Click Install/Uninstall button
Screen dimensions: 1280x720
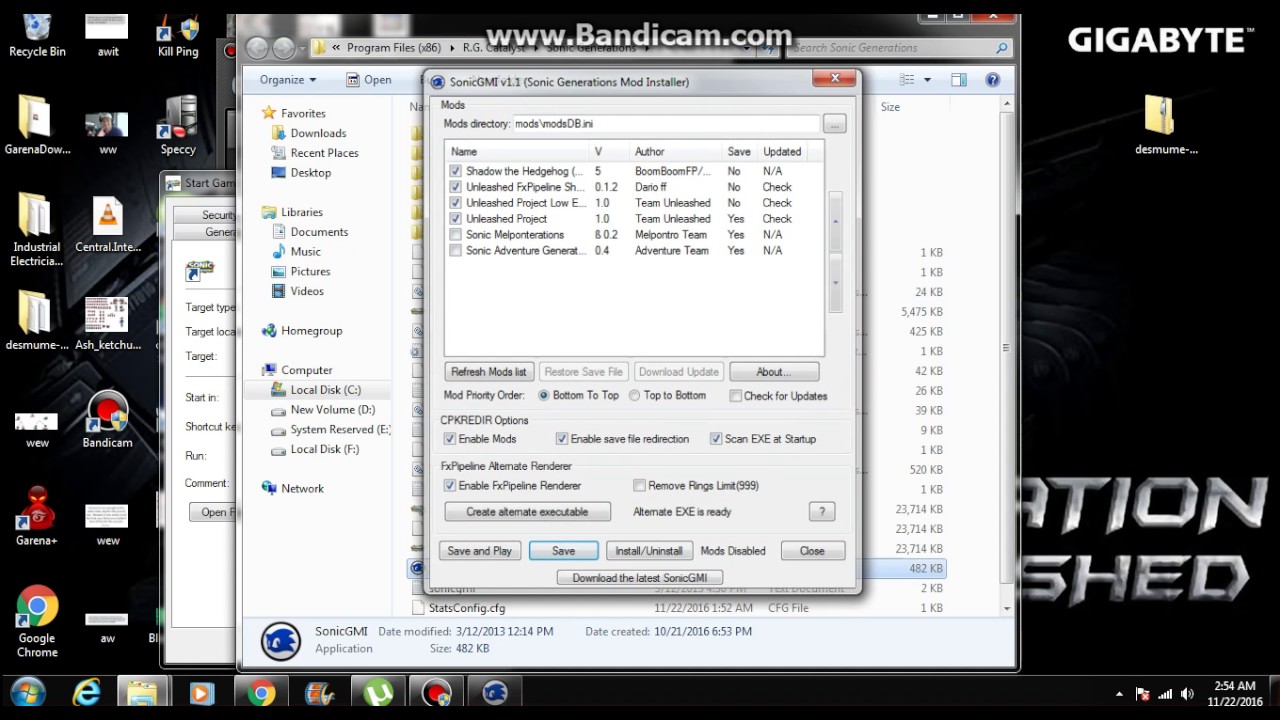pos(649,551)
